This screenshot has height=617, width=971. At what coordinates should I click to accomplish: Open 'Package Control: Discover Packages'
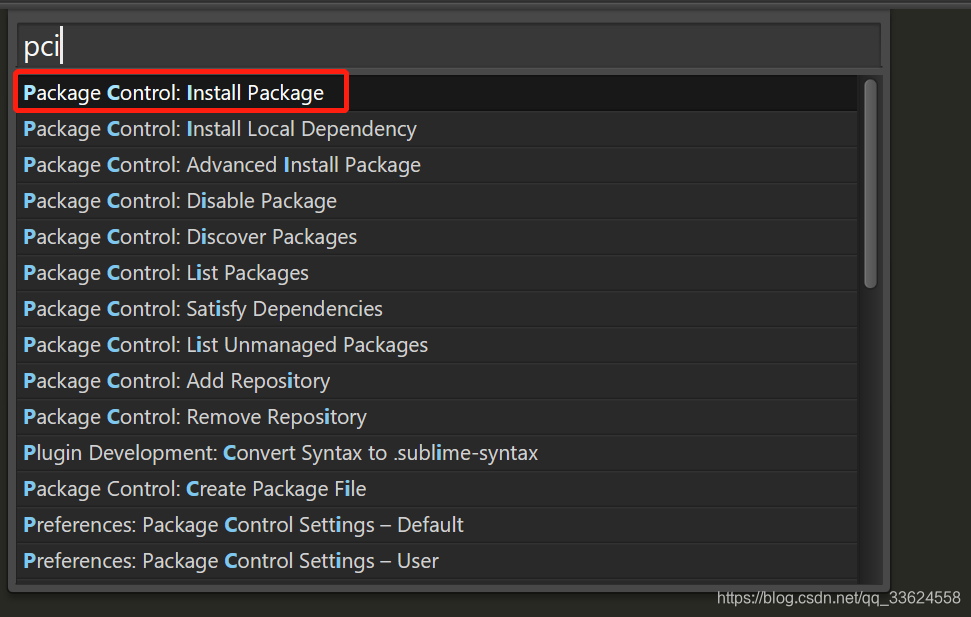click(x=437, y=237)
